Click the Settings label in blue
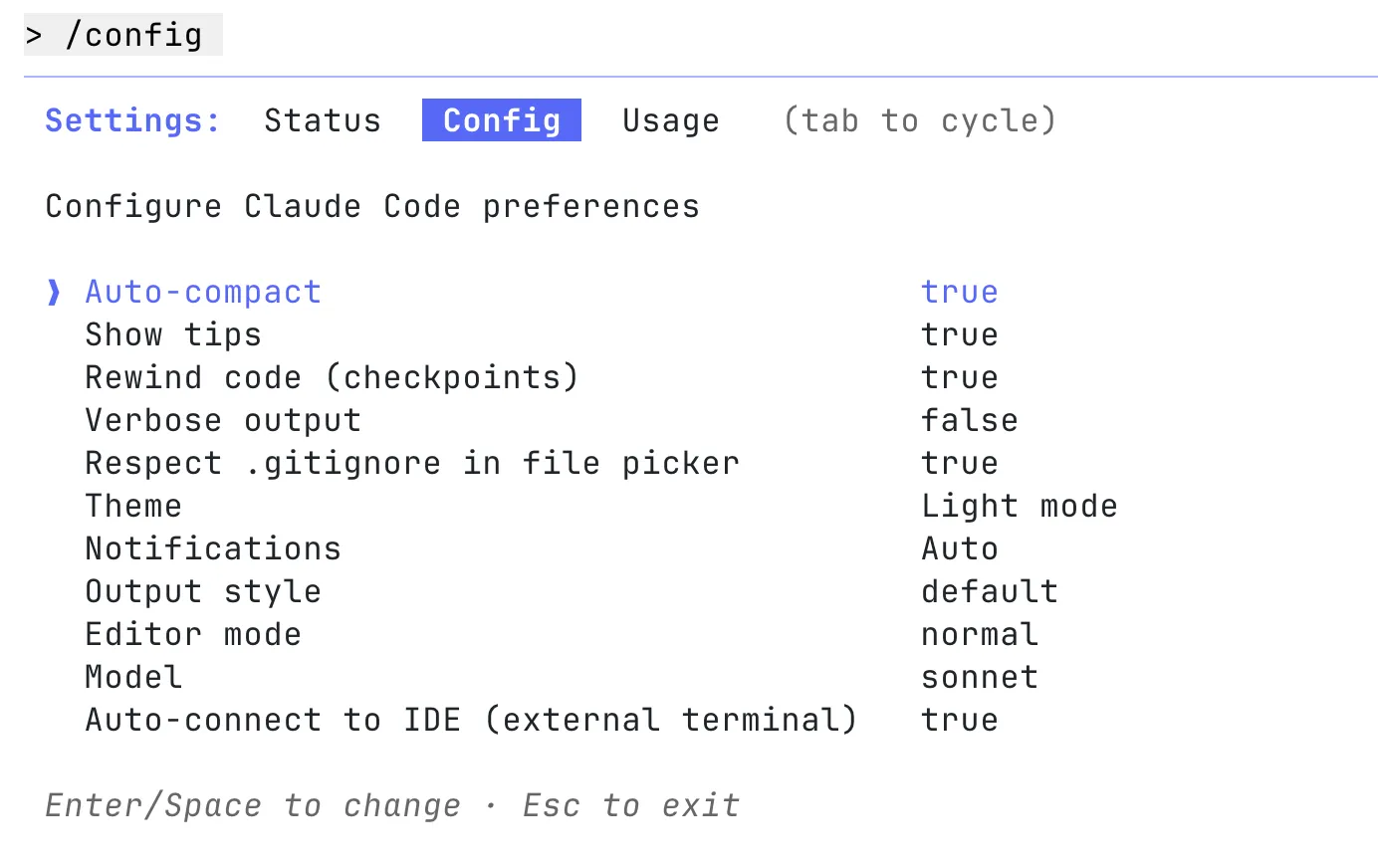 click(x=130, y=120)
